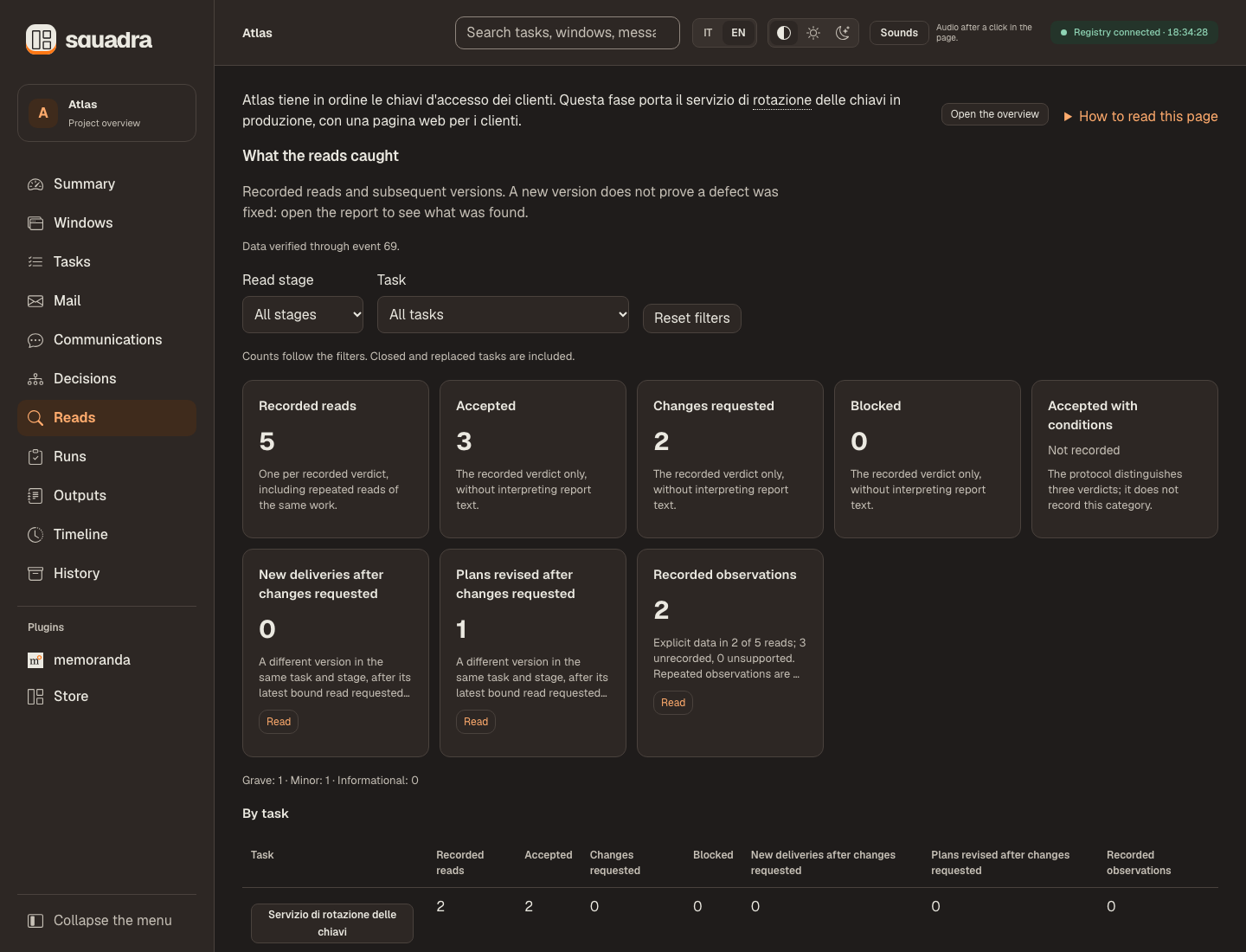Go to the Summary menu item
The height and width of the screenshot is (952, 1246).
tap(106, 184)
